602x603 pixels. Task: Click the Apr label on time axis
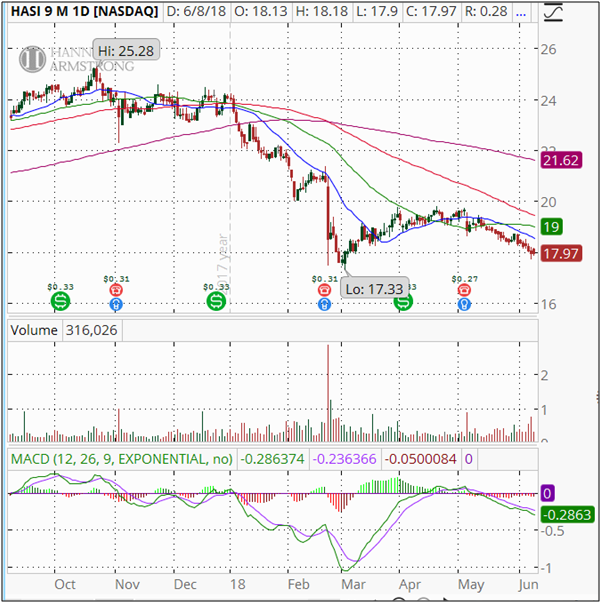click(x=410, y=585)
